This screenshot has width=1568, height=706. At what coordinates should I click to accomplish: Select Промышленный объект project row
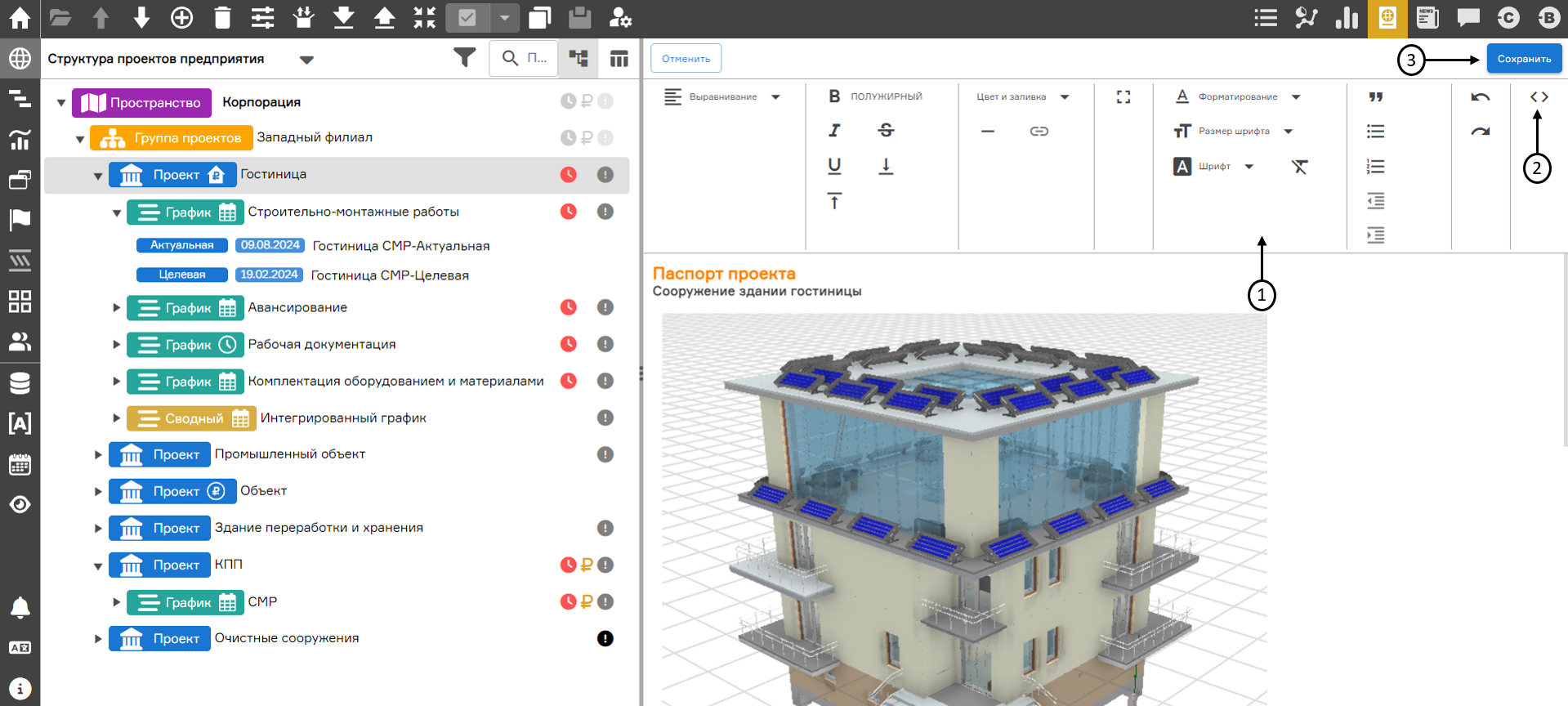(290, 454)
